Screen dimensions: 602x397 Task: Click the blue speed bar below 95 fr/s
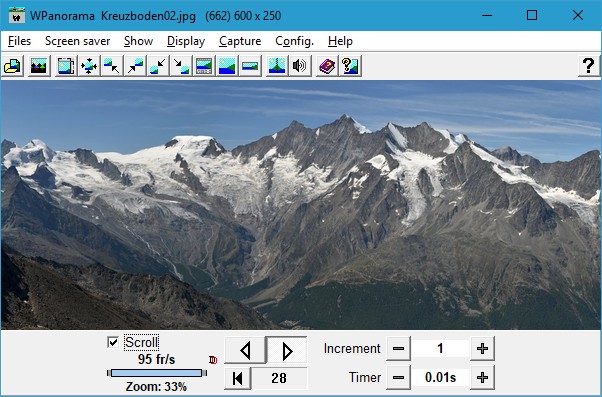[157, 373]
